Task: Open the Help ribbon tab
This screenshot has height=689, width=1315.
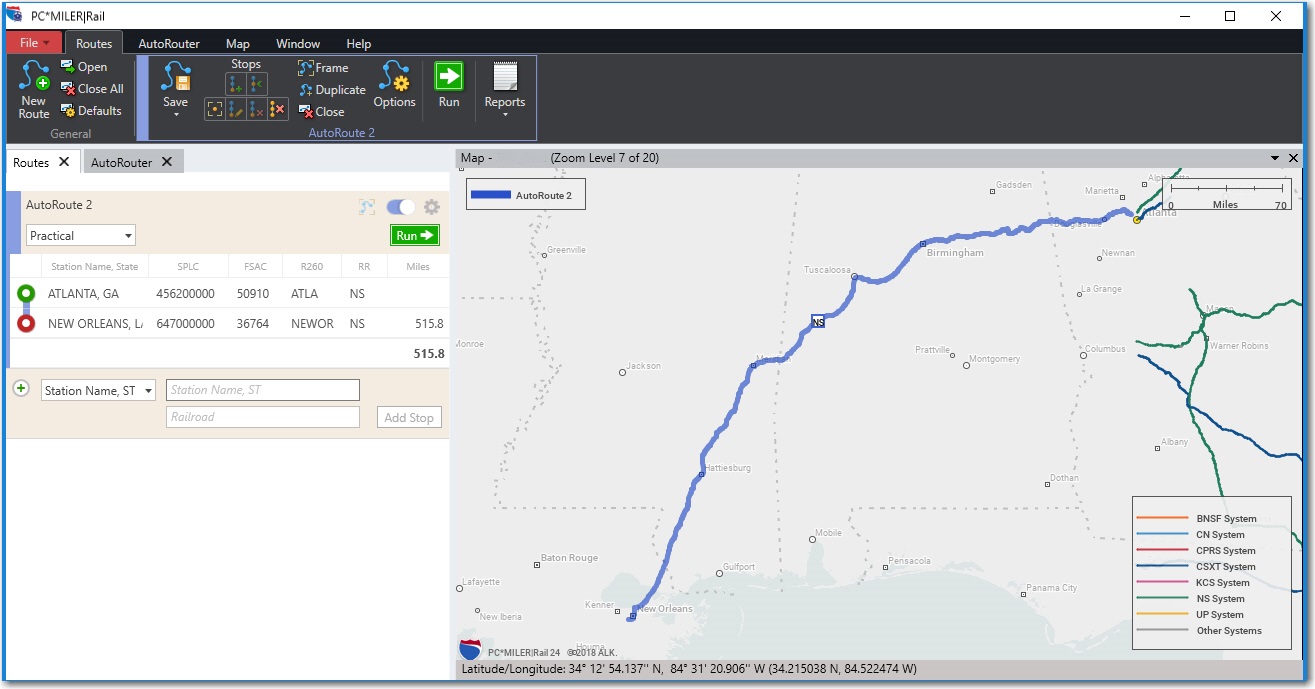Action: 359,43
